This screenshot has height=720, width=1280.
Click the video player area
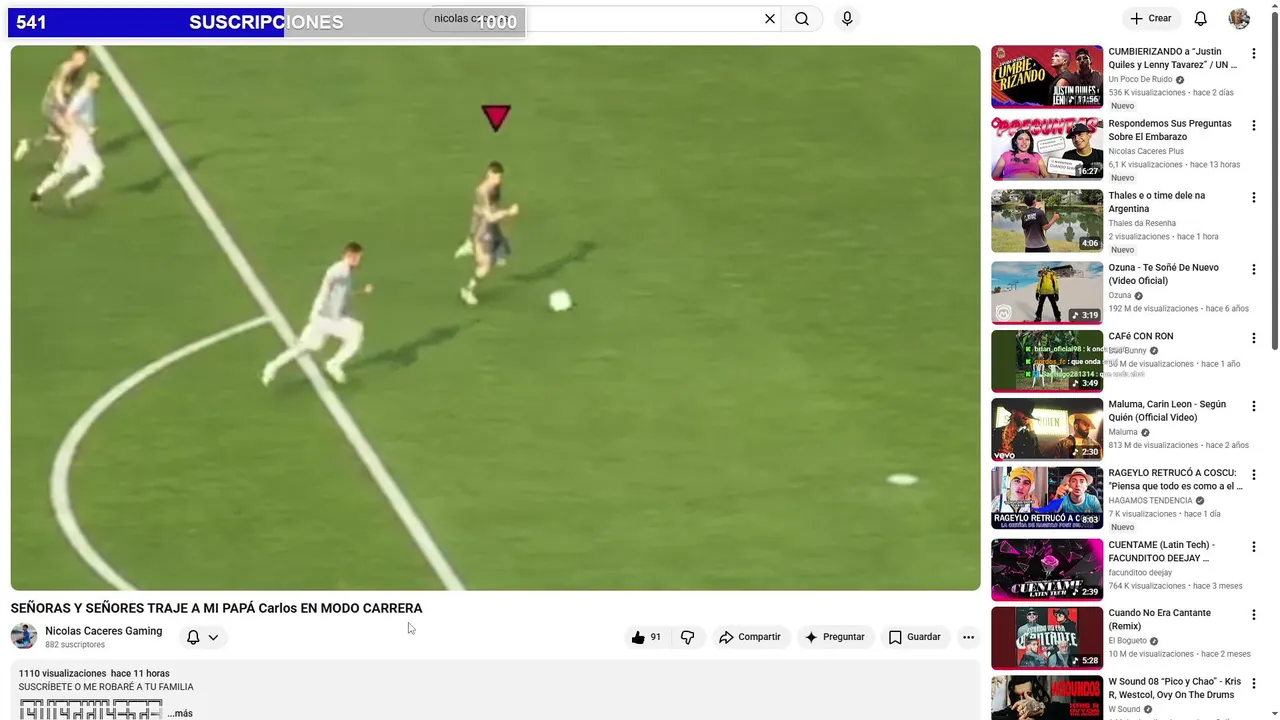coord(495,318)
